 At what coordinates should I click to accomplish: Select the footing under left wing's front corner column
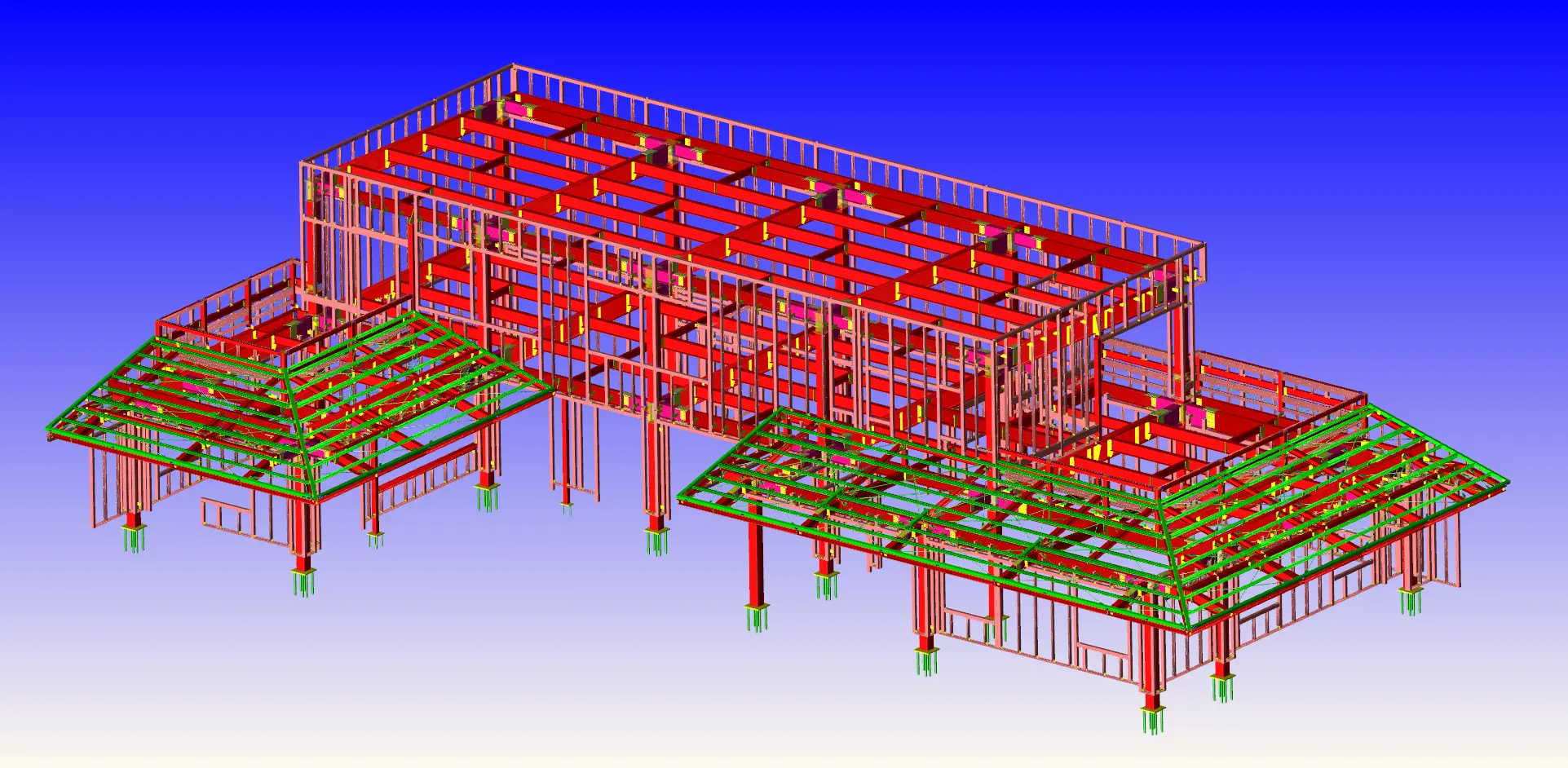coord(303,582)
